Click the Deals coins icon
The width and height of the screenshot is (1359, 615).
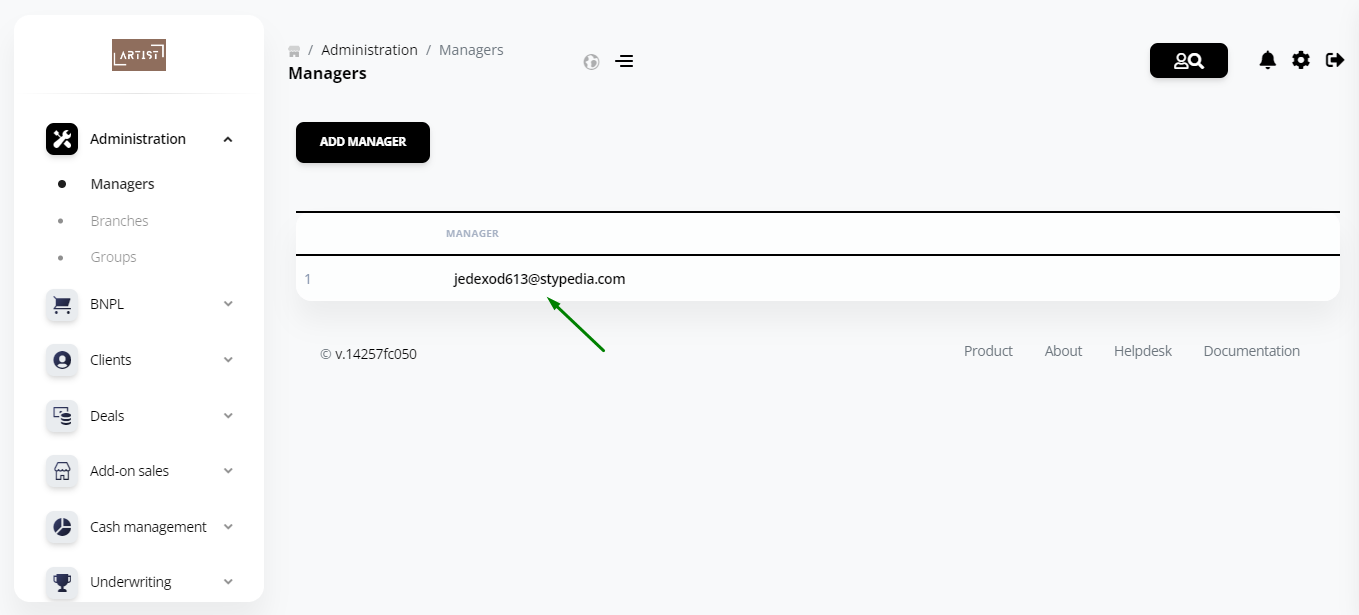point(62,416)
